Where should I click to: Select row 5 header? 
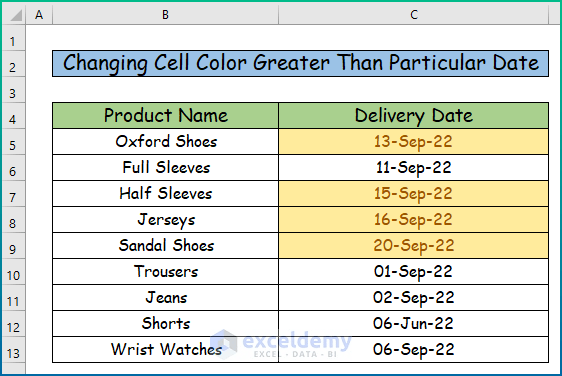point(14,142)
